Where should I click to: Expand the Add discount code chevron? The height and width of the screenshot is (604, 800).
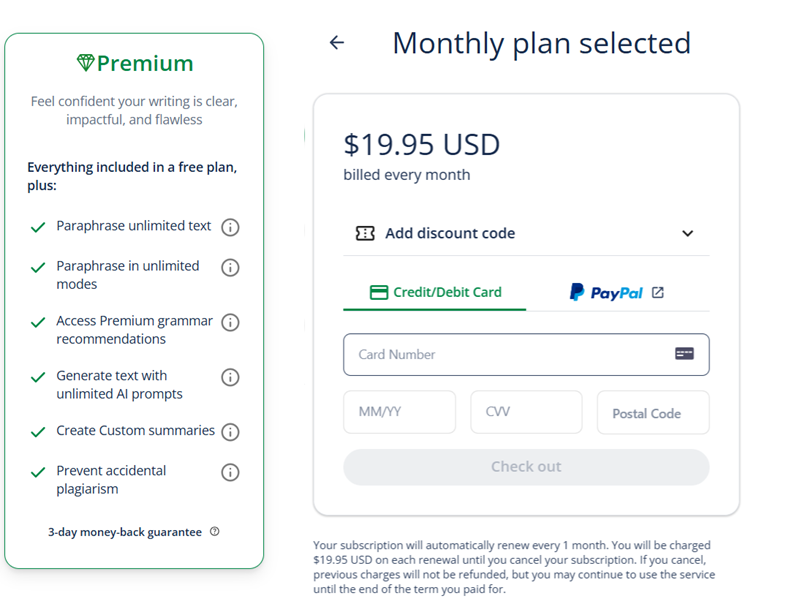pos(687,234)
